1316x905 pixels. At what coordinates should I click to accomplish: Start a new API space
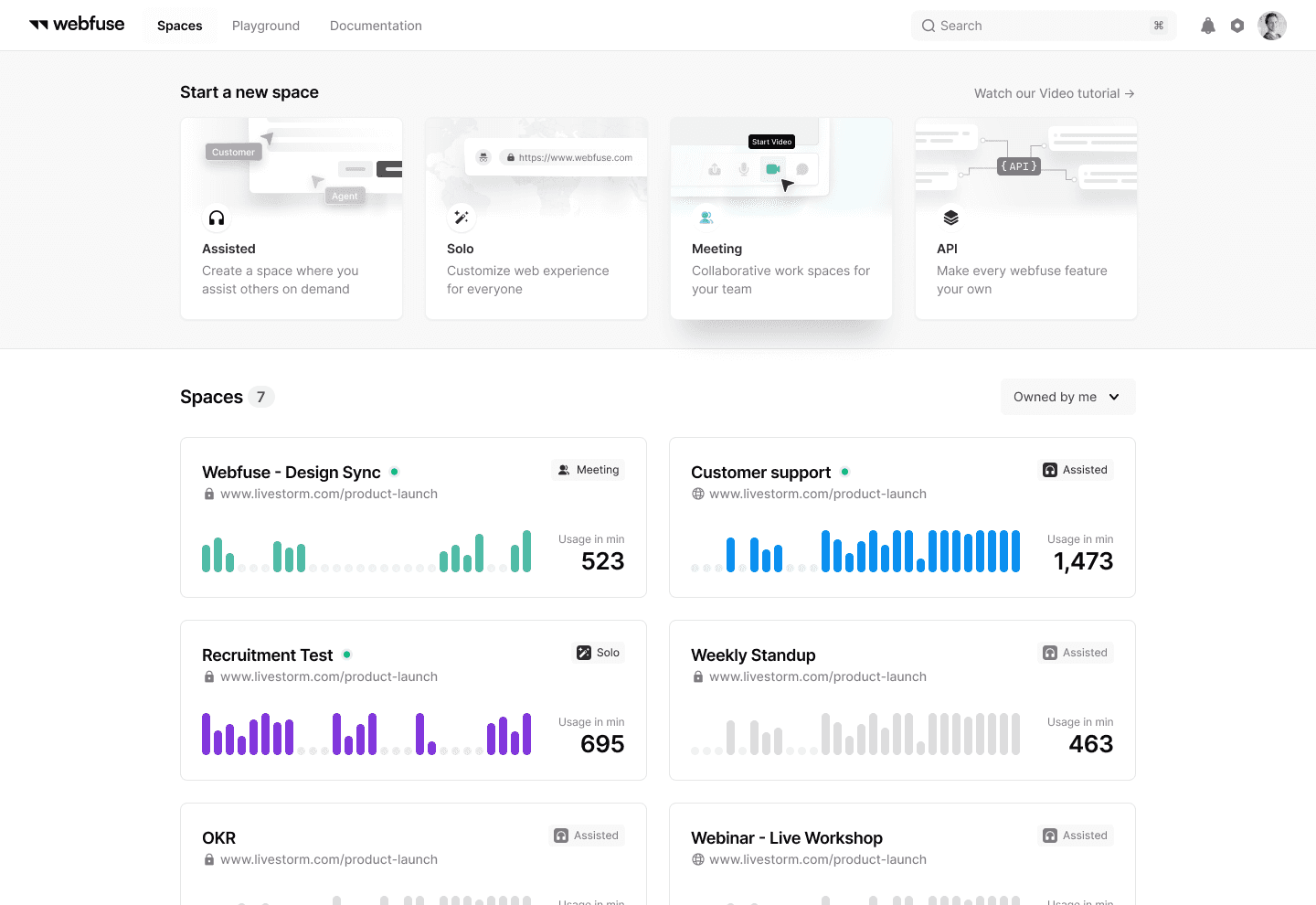tap(1026, 218)
